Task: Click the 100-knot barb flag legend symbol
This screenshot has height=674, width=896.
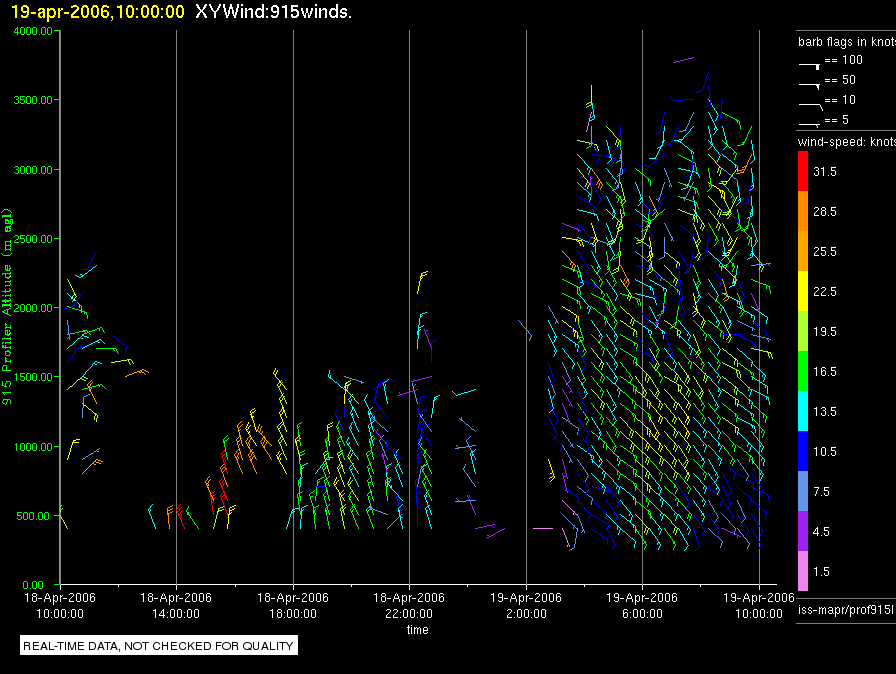Action: pyautogui.click(x=810, y=66)
